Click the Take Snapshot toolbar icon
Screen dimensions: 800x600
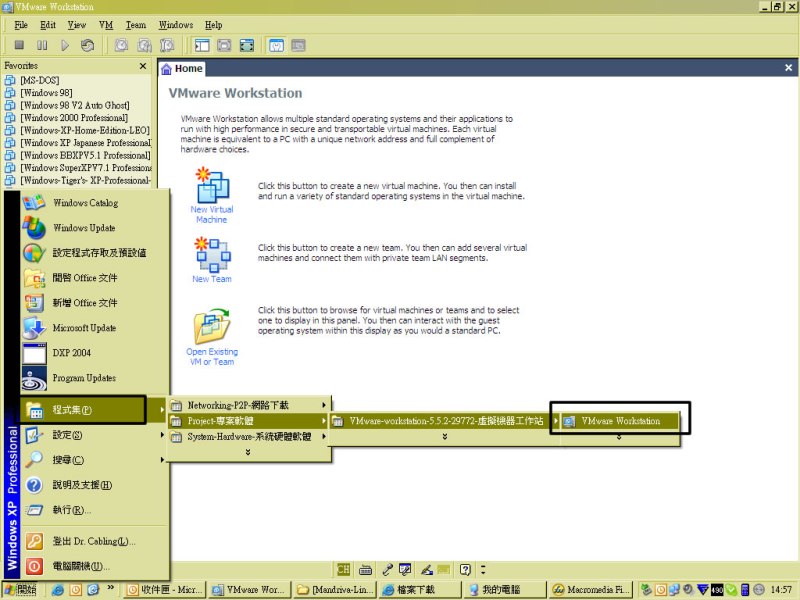point(121,45)
